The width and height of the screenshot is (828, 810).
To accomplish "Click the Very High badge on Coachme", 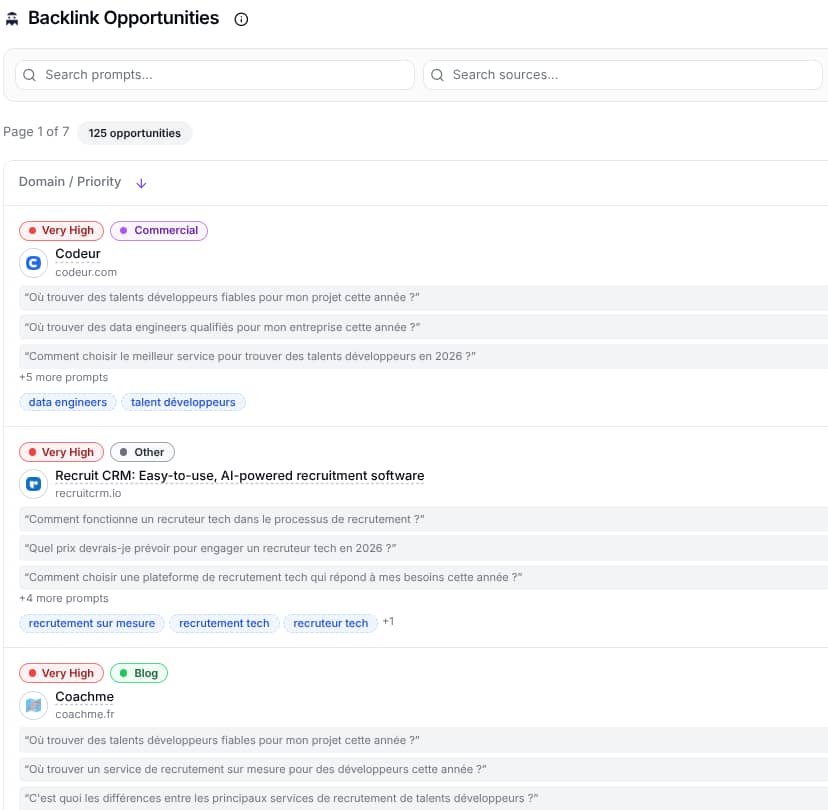I will pos(61,674).
